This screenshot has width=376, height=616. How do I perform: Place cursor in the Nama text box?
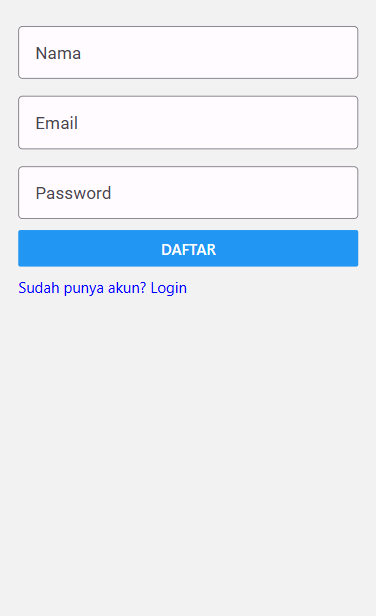pyautogui.click(x=188, y=53)
